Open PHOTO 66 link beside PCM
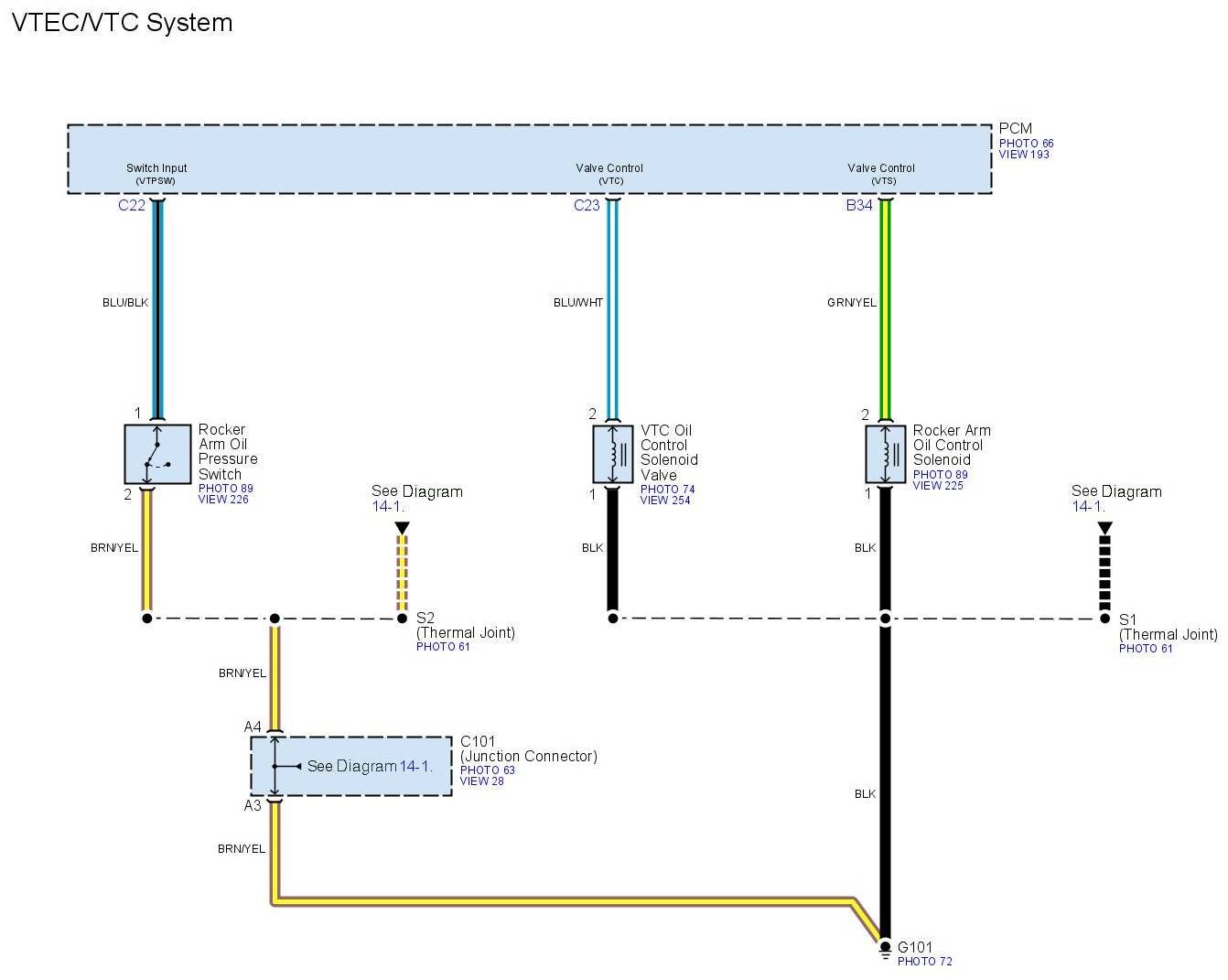The image size is (1228, 980). click(x=1026, y=144)
